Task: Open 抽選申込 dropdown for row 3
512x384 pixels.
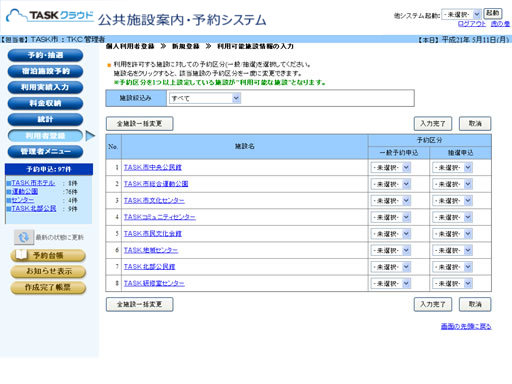Action: pyautogui.click(x=452, y=201)
